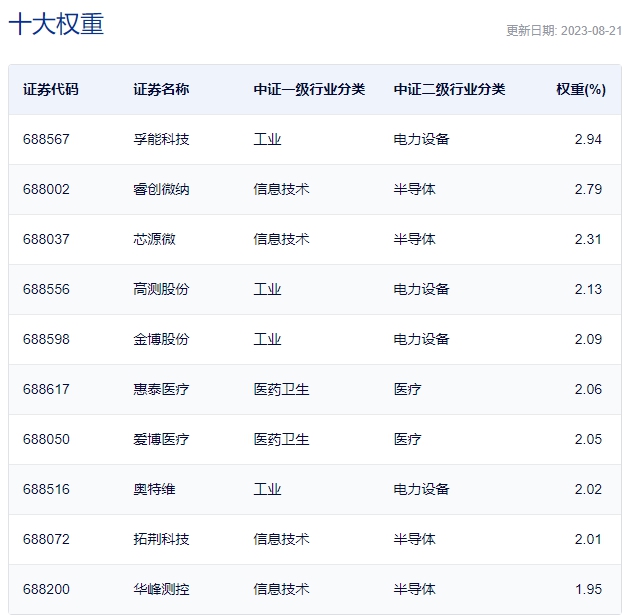Viewport: 628px width, 615px height.
Task: Click the 中证一级行业分类 column header
Action: click(309, 89)
